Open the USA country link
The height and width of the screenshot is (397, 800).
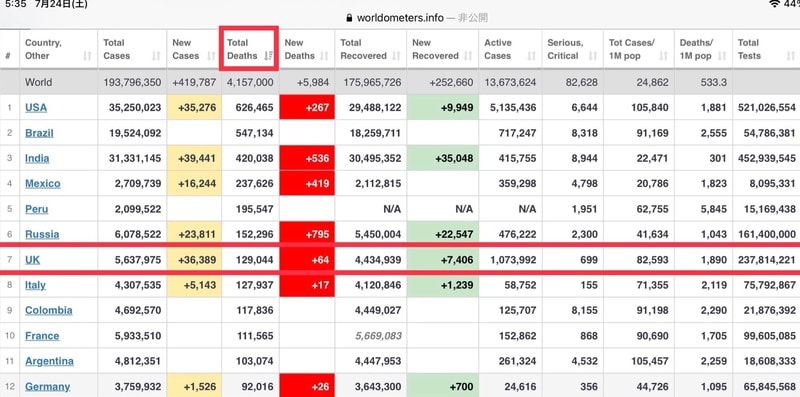pos(36,108)
